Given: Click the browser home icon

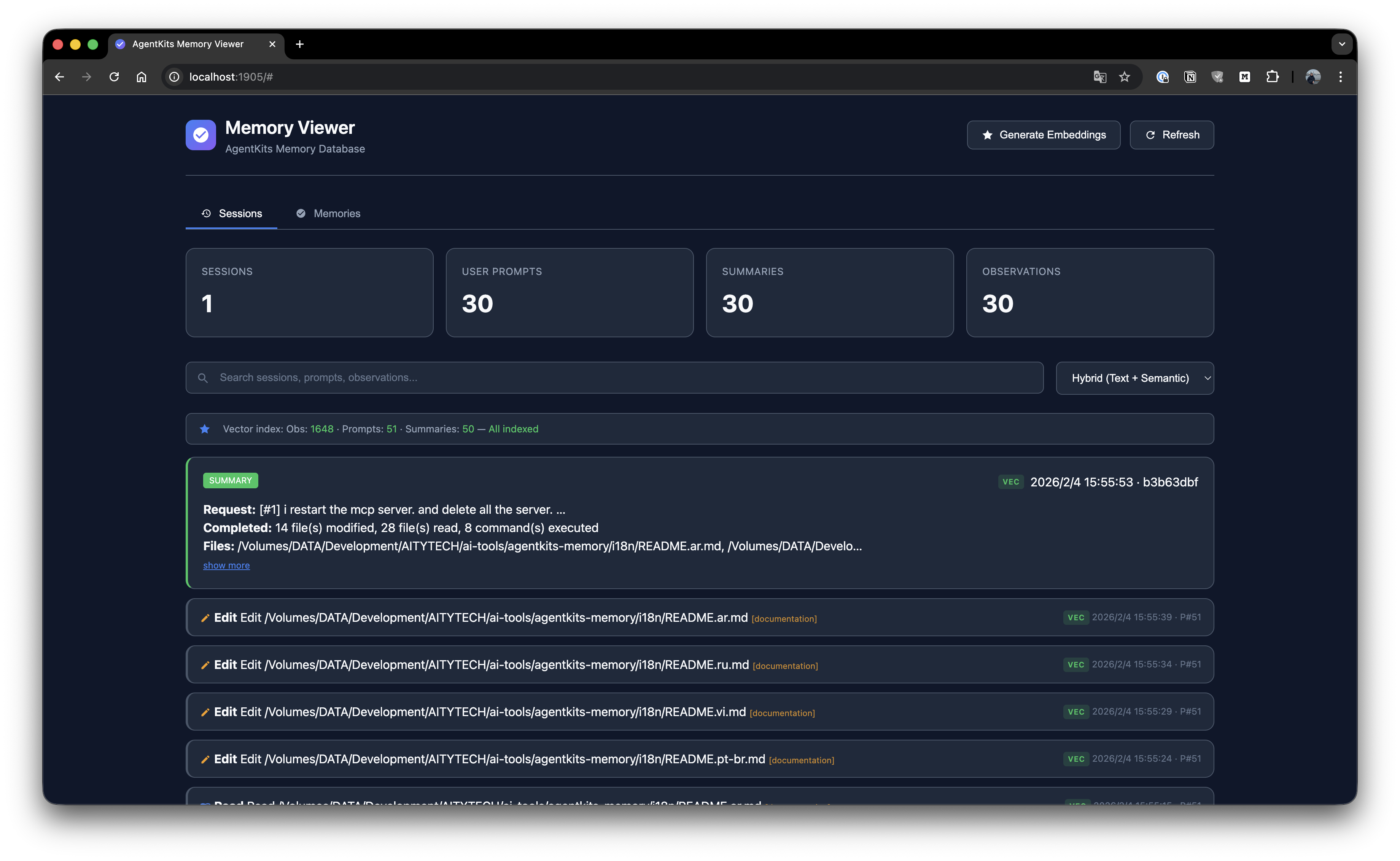Looking at the screenshot, I should (141, 77).
